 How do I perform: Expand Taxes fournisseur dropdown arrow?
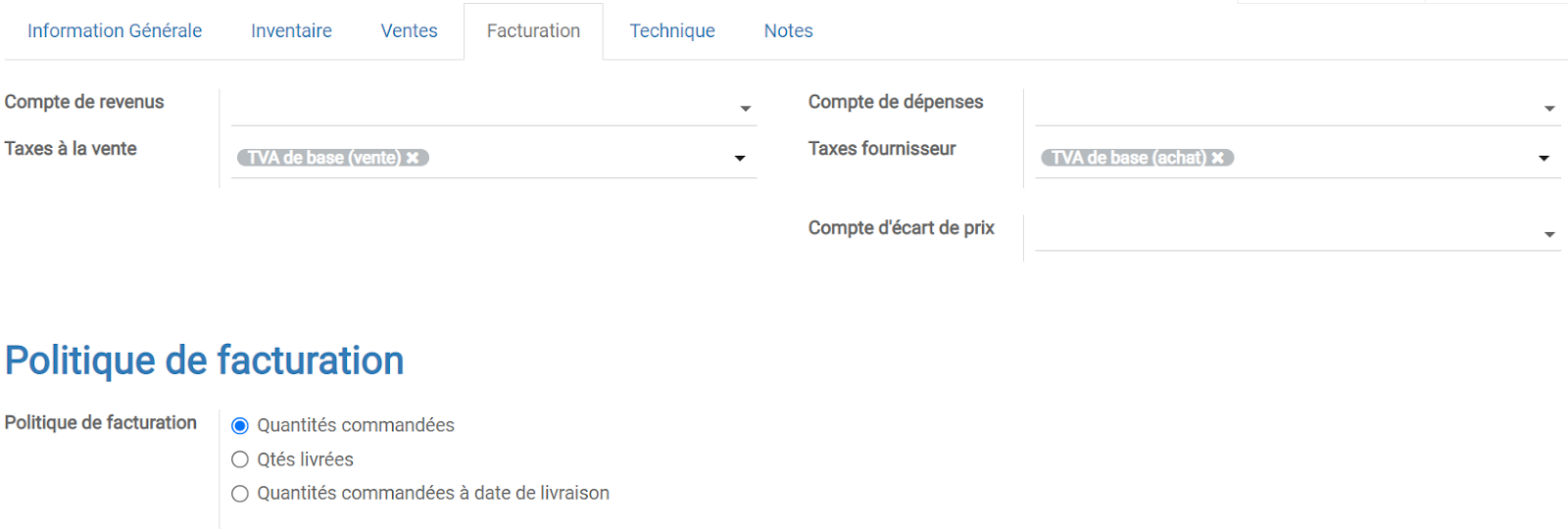1544,159
